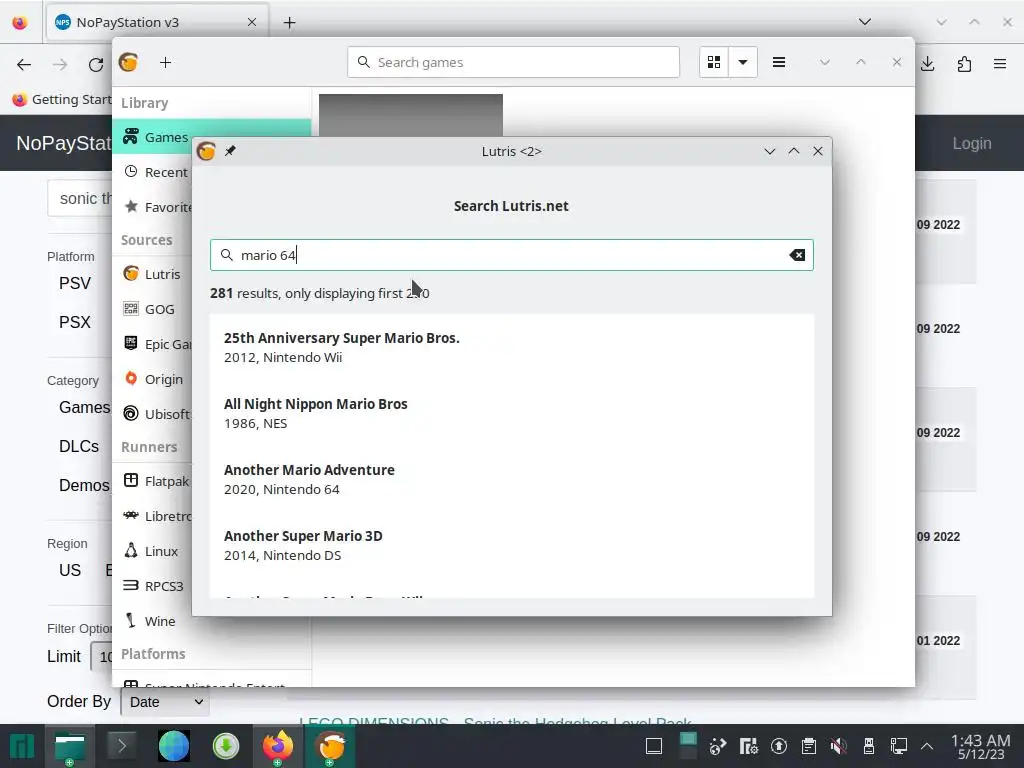Screen dimensions: 1024x768
Task: Go back in Firefox
Action: click(x=24, y=64)
